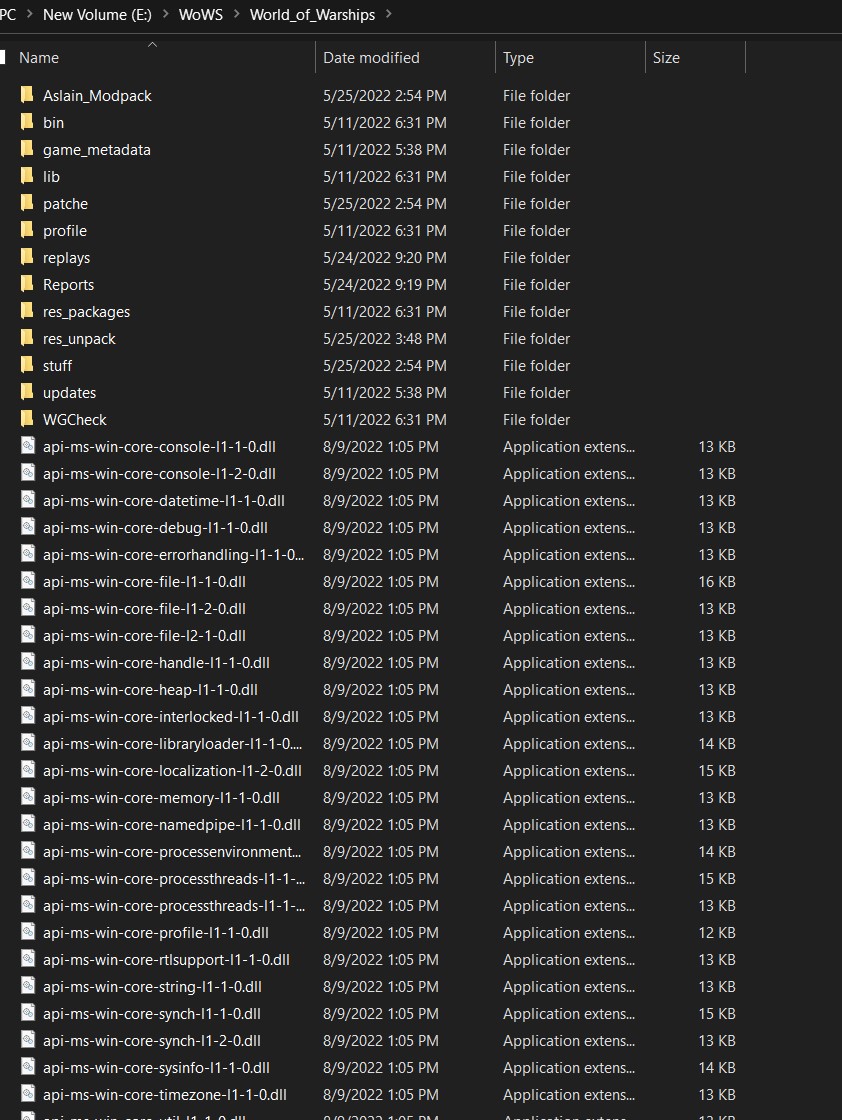
Task: Click the bin folder icon
Action: [x=27, y=122]
